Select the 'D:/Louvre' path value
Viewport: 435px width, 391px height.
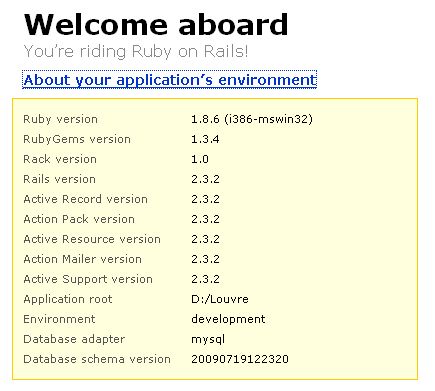point(220,299)
